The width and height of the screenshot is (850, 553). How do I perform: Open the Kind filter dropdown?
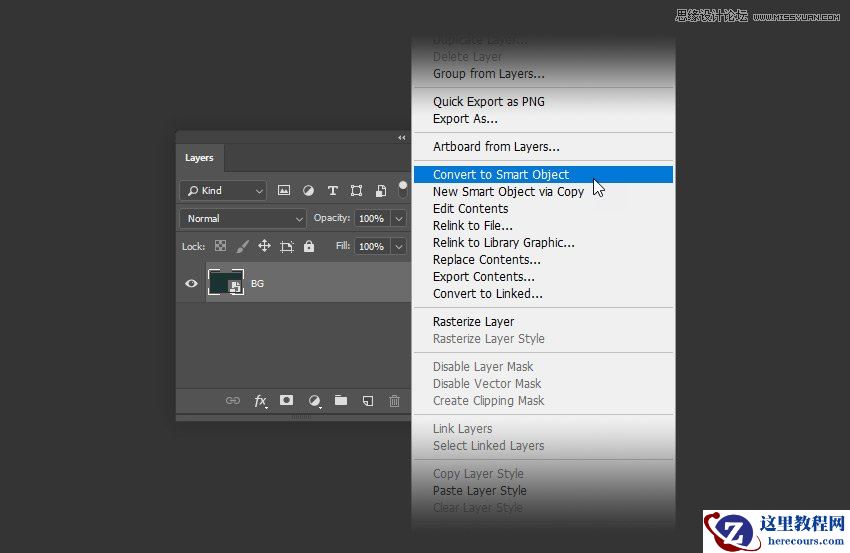(x=223, y=190)
